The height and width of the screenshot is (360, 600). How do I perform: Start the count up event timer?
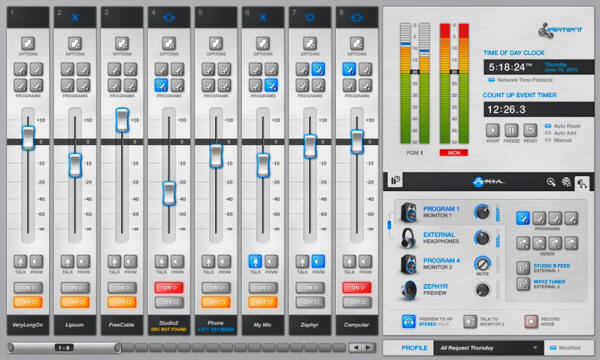coord(492,130)
